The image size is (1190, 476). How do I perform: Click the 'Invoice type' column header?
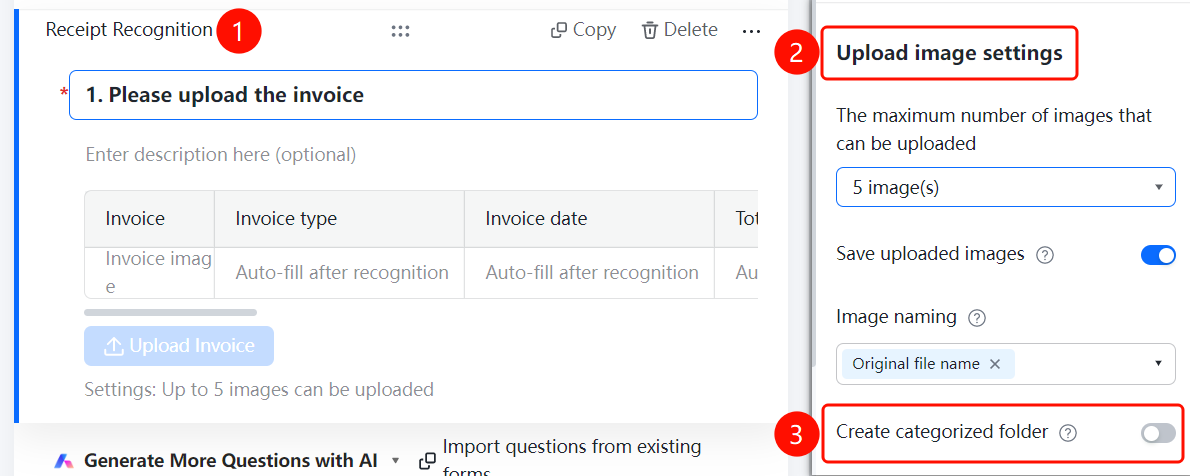339,219
